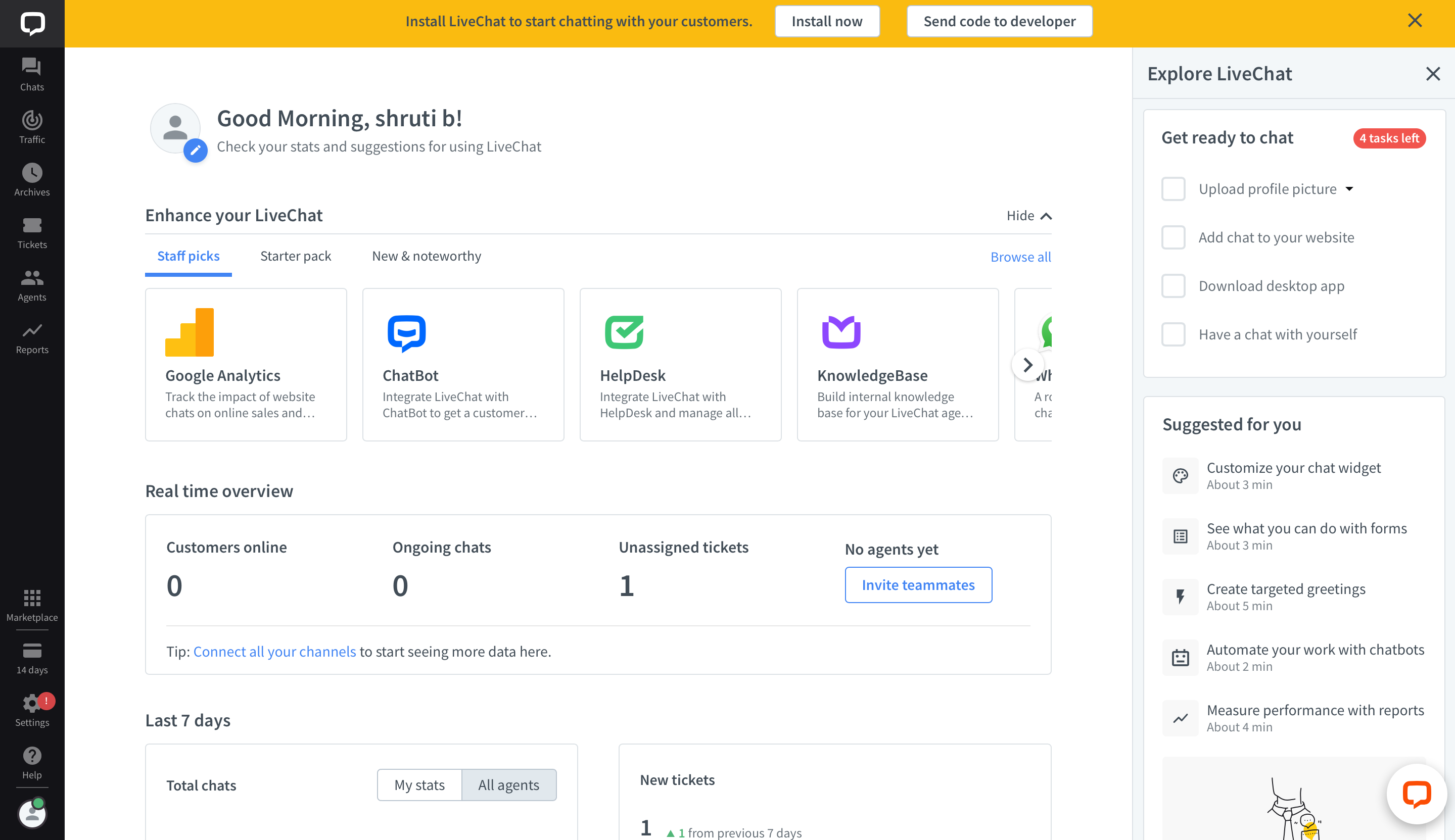
Task: Switch Total chats to All agents
Action: tap(508, 784)
